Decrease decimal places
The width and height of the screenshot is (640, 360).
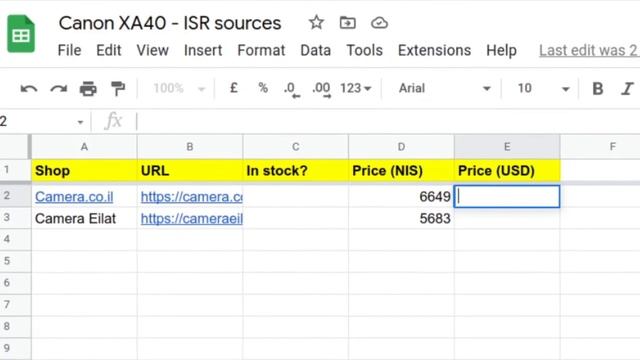click(x=292, y=89)
